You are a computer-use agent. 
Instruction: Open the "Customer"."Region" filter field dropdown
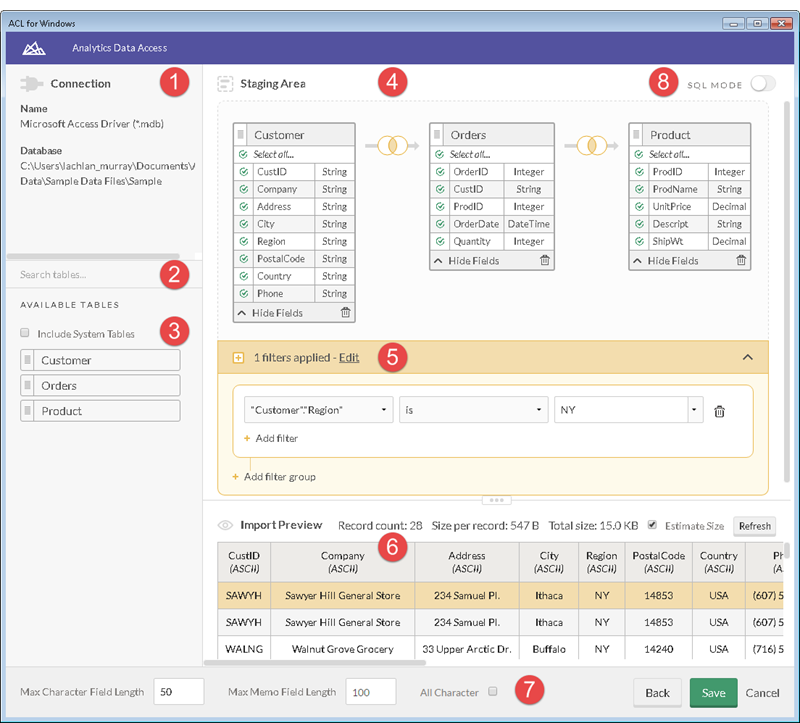coord(318,410)
